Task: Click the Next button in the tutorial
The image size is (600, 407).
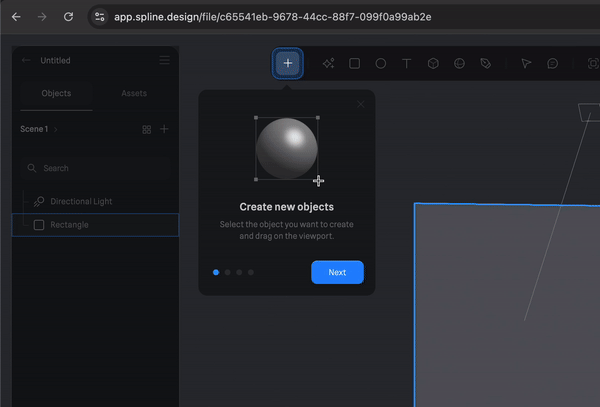Action: (x=337, y=272)
